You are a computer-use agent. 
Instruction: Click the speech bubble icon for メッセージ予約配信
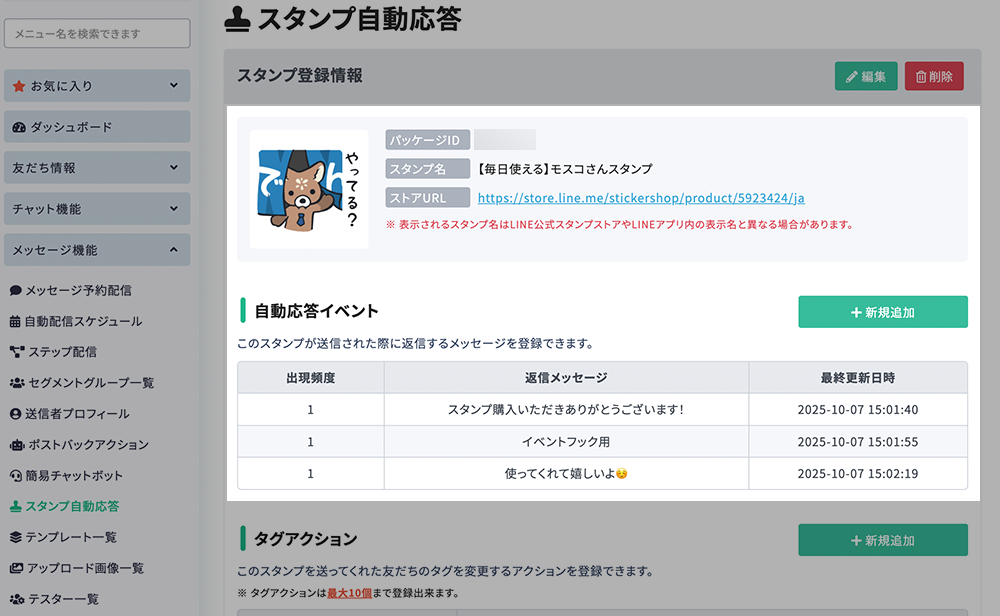[x=16, y=291]
